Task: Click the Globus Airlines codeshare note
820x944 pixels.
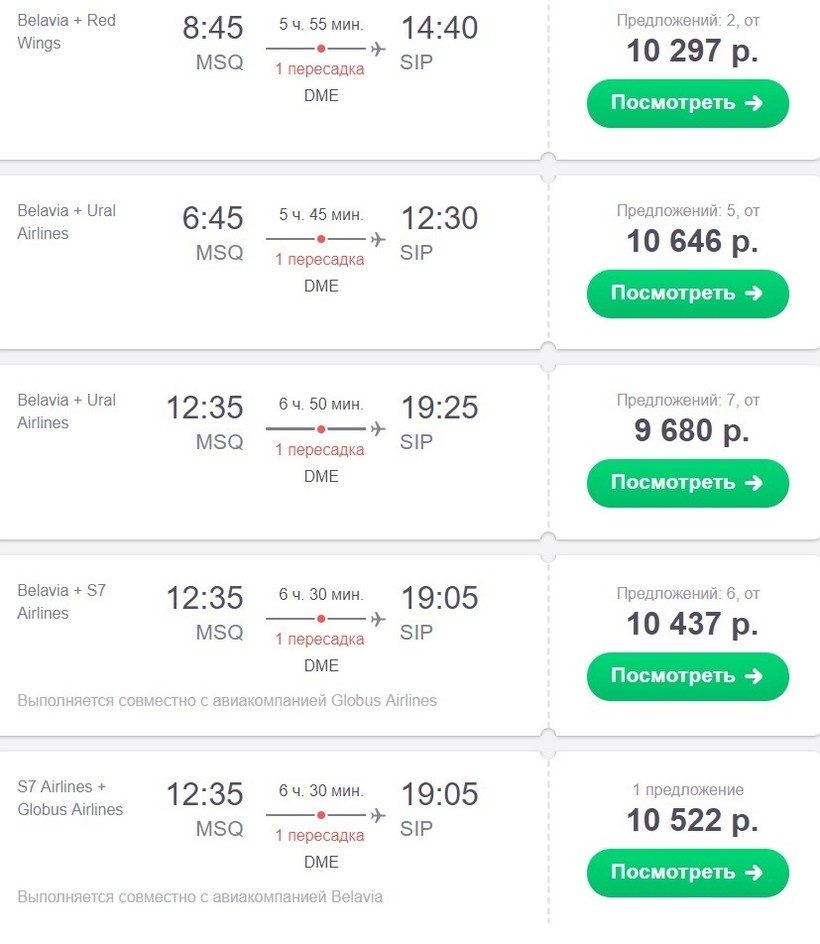Action: coord(227,700)
